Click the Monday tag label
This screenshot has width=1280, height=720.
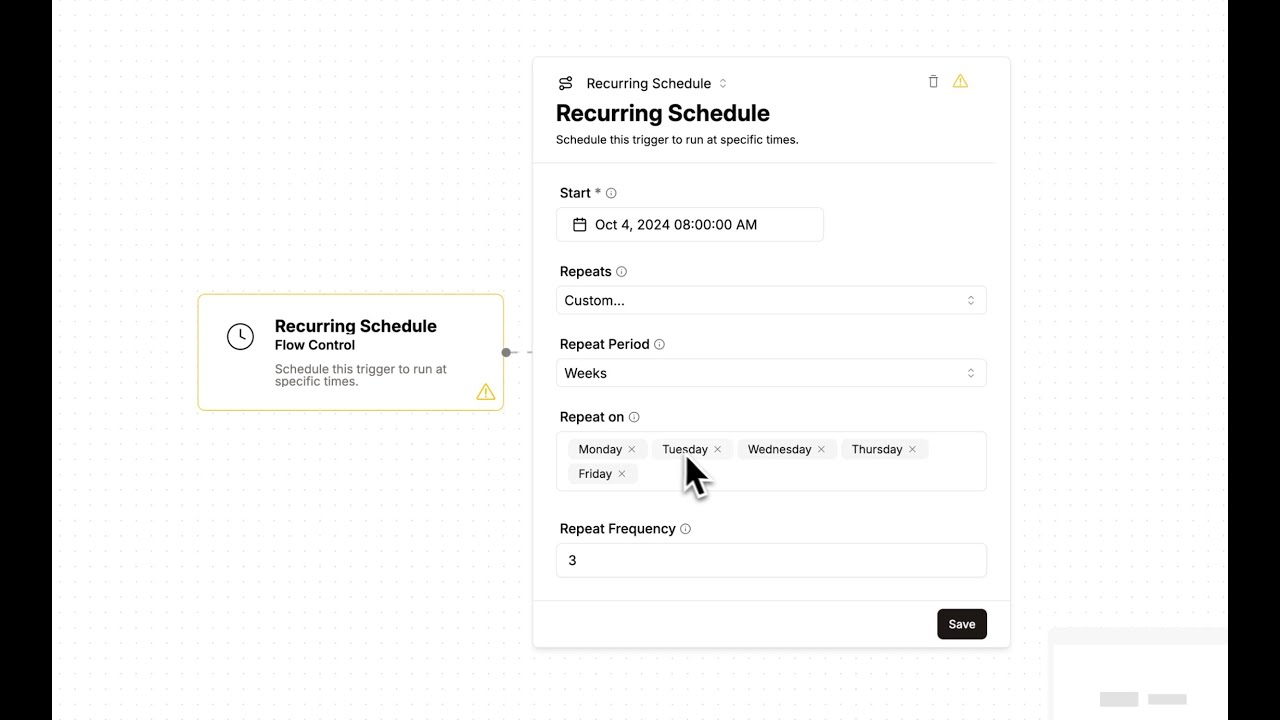coord(600,449)
